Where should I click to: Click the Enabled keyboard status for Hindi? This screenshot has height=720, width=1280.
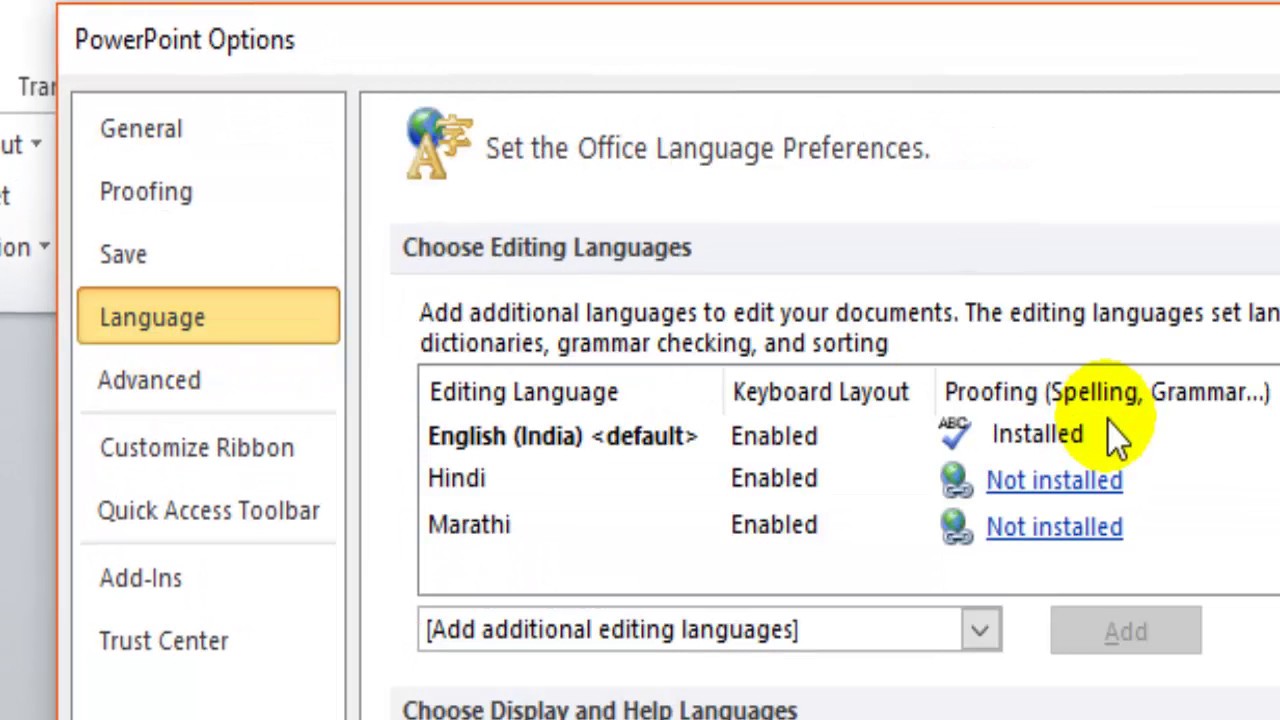tap(774, 479)
